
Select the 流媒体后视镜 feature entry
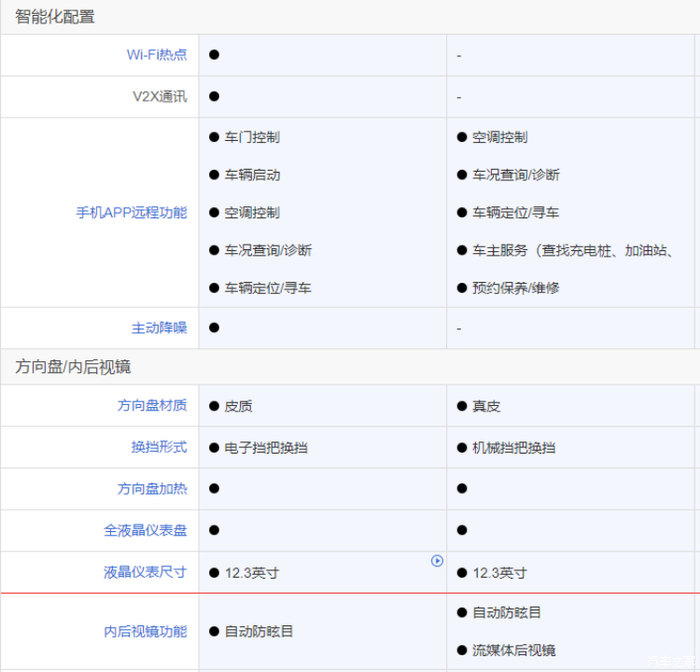514,651
